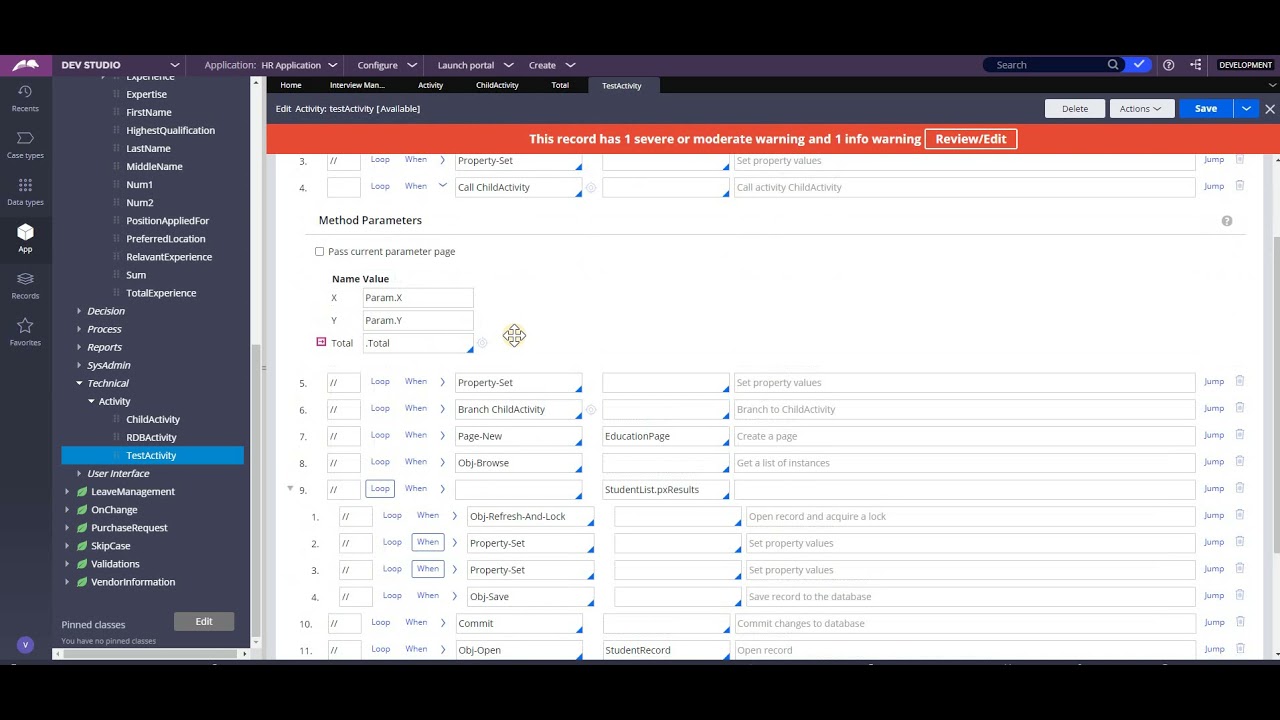
Task: Open the Actions menu button
Action: point(1142,108)
